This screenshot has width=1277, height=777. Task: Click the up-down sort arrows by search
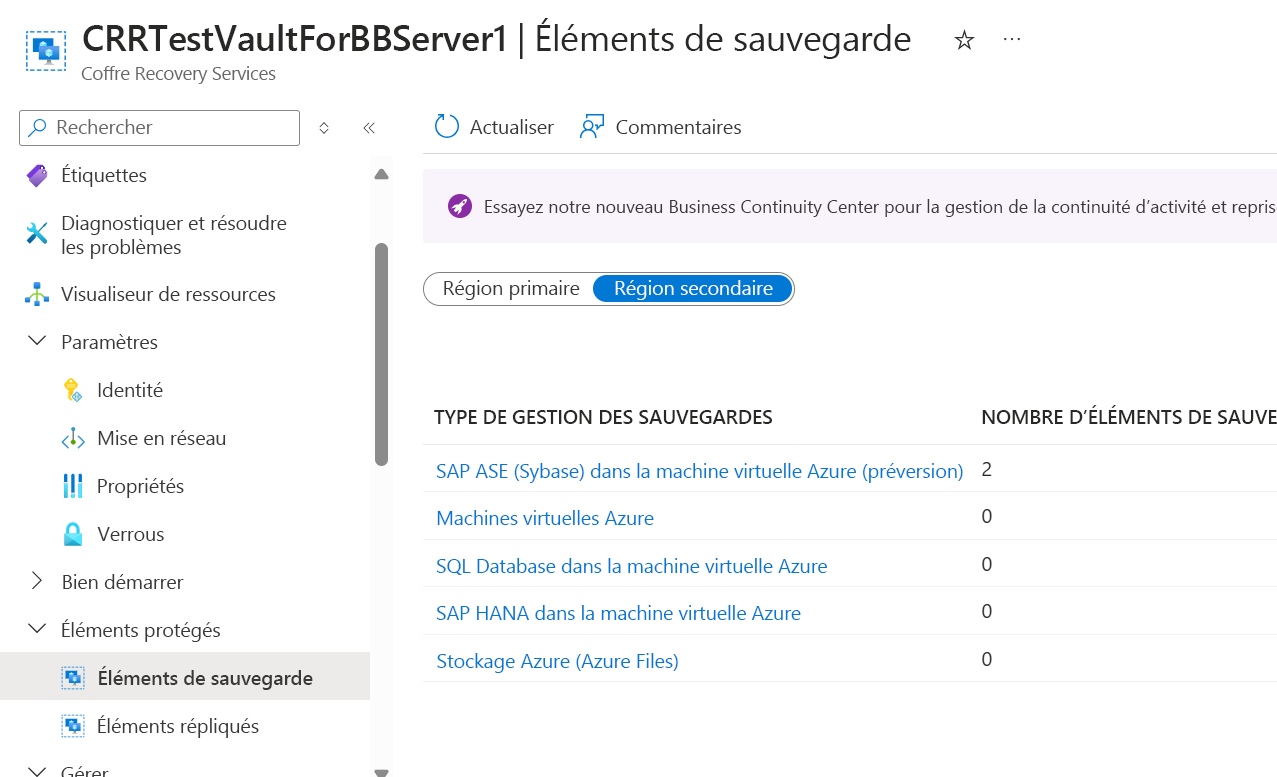pyautogui.click(x=324, y=128)
